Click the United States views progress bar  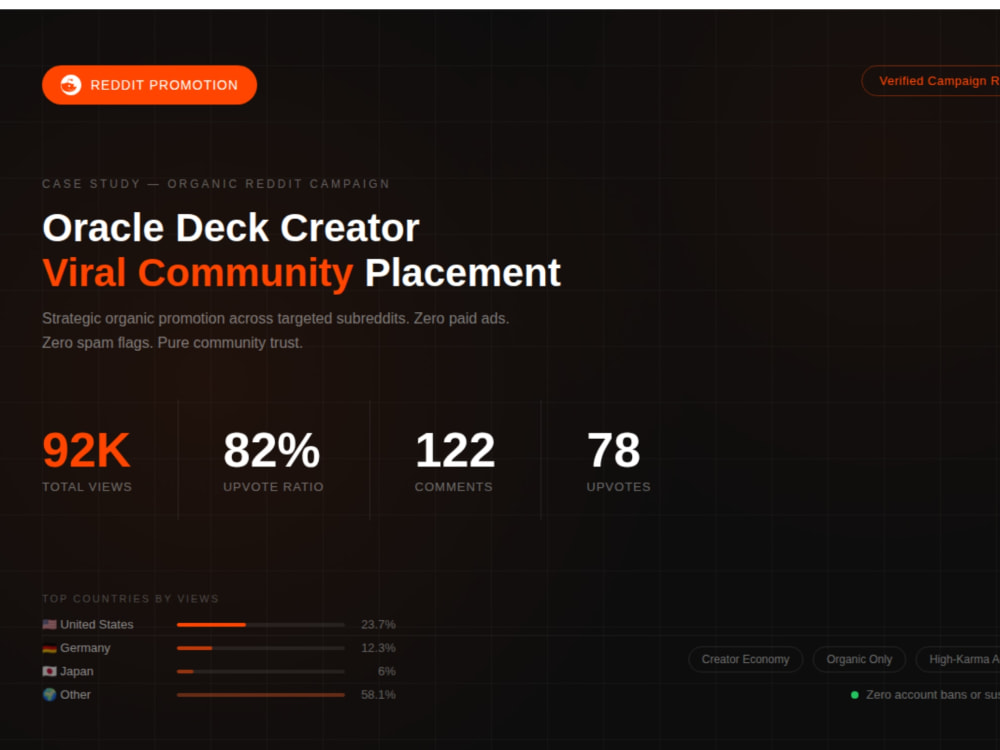pyautogui.click(x=261, y=625)
